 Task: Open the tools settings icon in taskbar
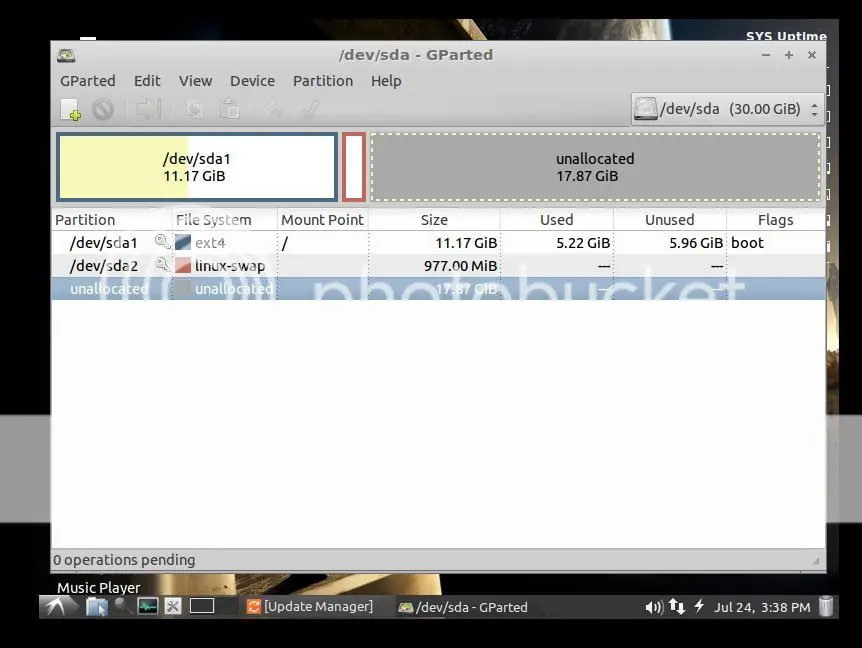tap(173, 606)
